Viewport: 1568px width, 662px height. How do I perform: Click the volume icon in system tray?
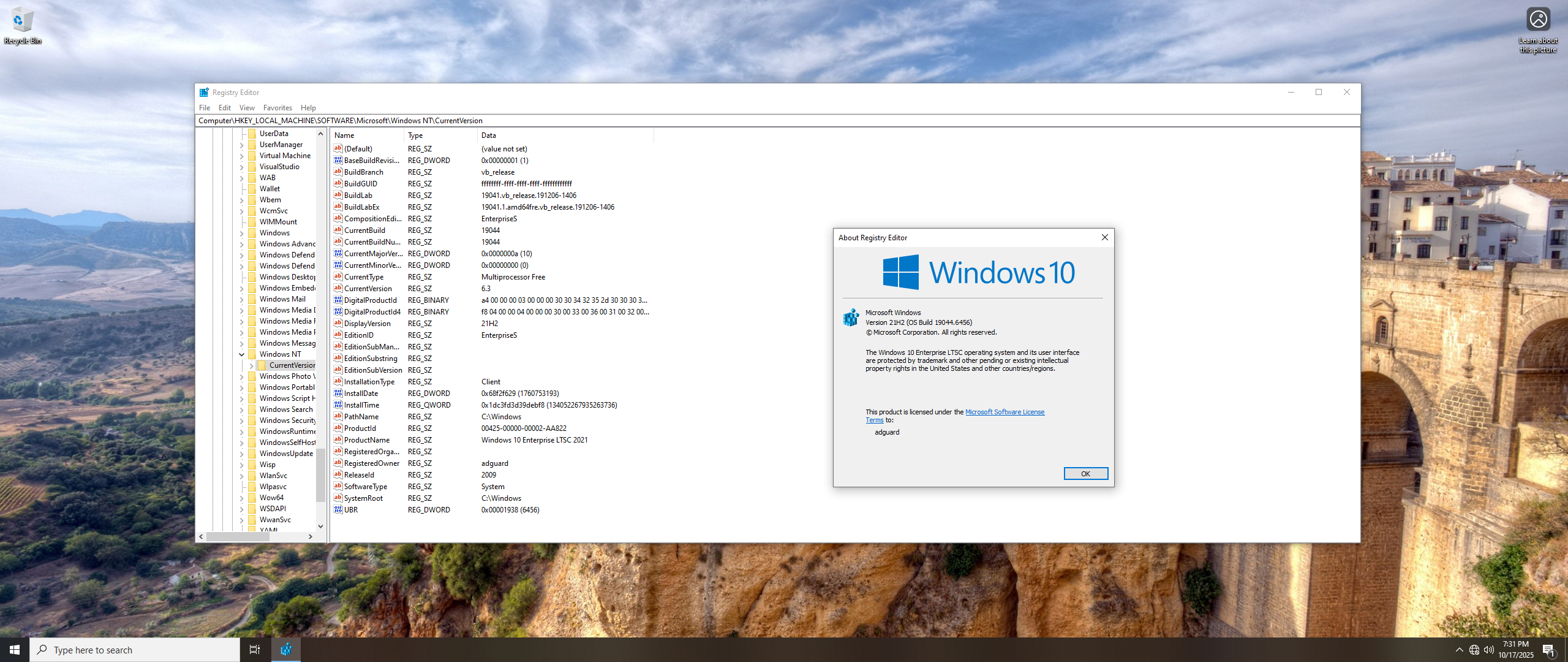[1489, 650]
